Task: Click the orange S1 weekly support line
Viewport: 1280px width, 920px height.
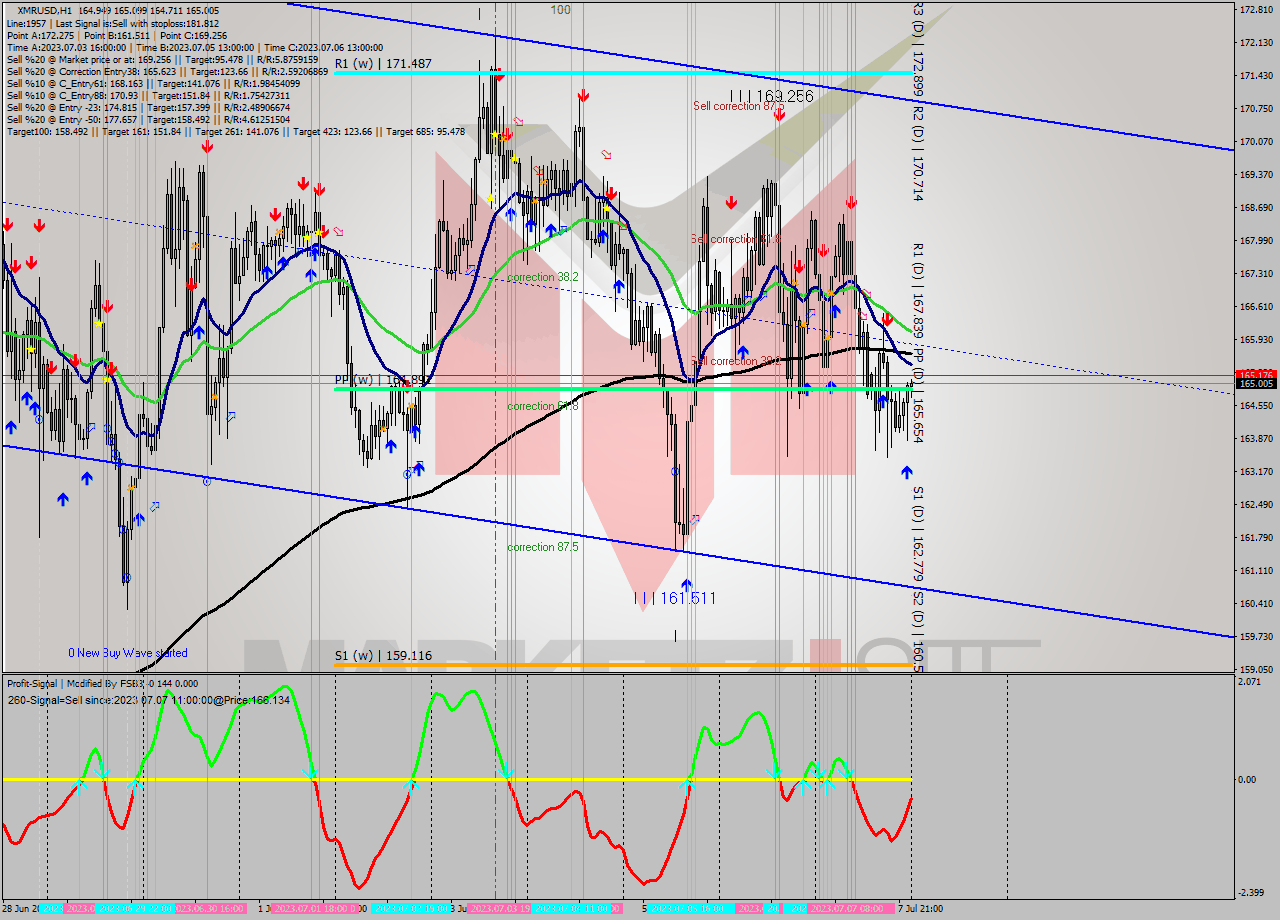Action: pyautogui.click(x=620, y=665)
